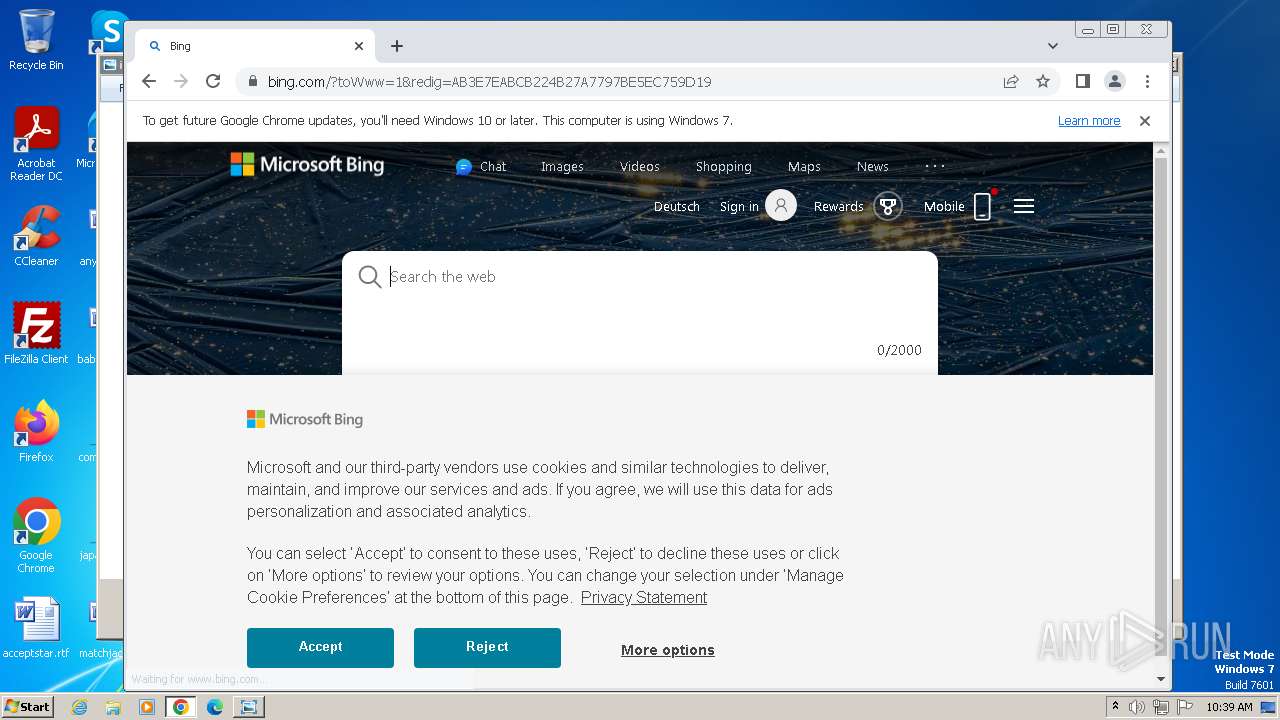Open tab search chevron
The height and width of the screenshot is (720, 1280).
point(1053,46)
